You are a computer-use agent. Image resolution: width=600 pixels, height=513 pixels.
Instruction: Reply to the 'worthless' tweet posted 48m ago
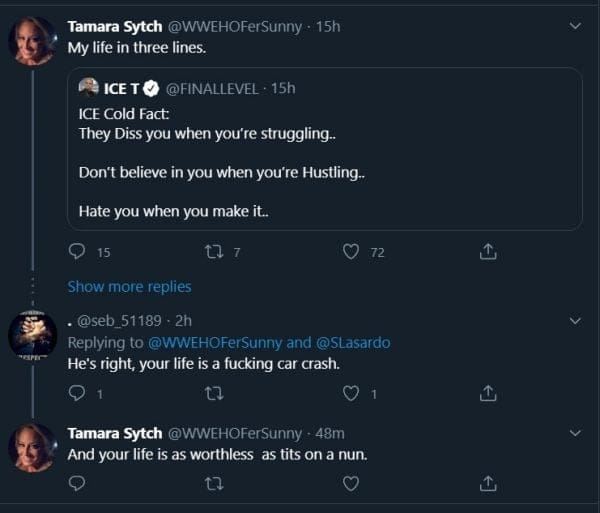(77, 484)
